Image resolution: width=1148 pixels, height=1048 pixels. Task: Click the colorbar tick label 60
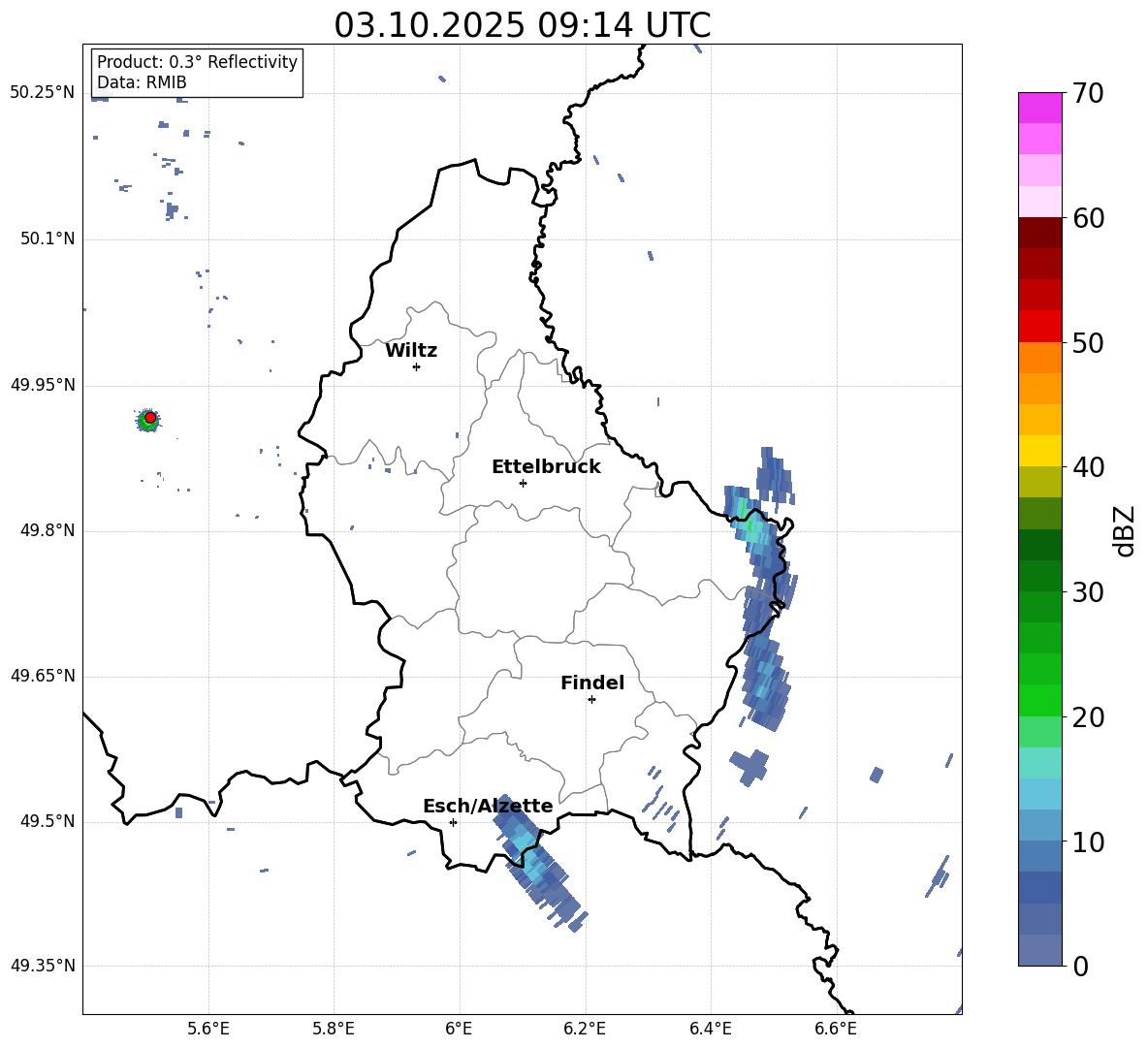tap(1088, 218)
